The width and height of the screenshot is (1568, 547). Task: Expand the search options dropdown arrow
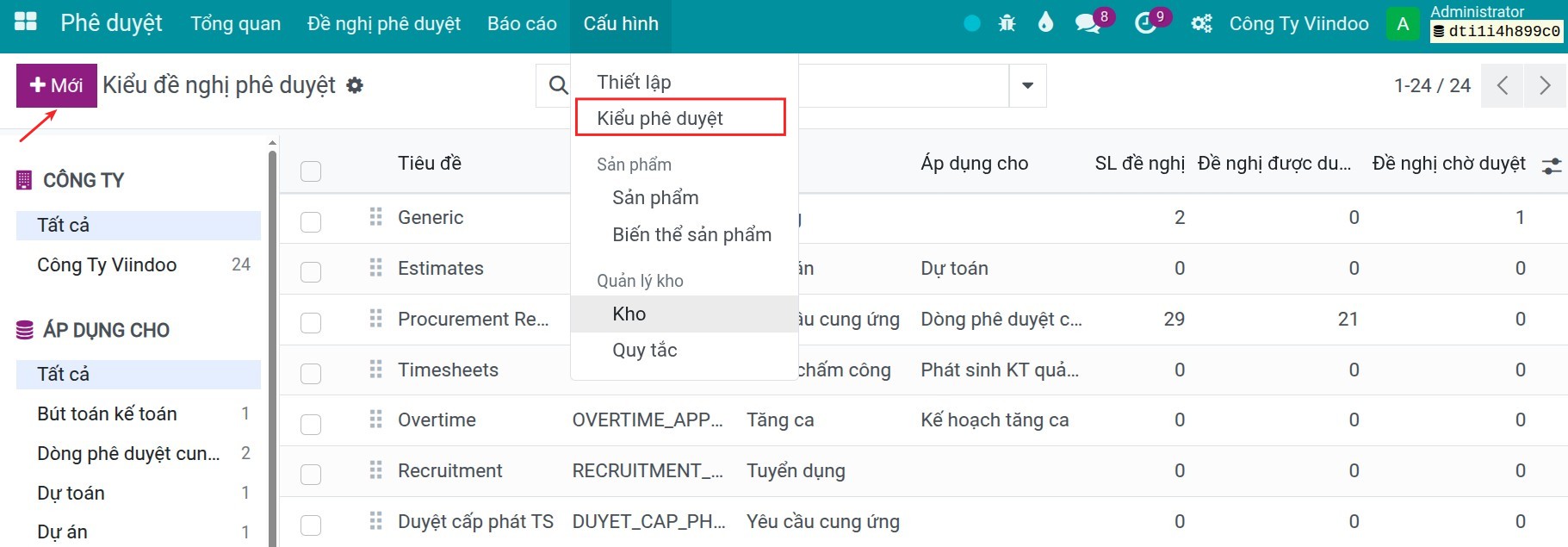tap(1027, 85)
